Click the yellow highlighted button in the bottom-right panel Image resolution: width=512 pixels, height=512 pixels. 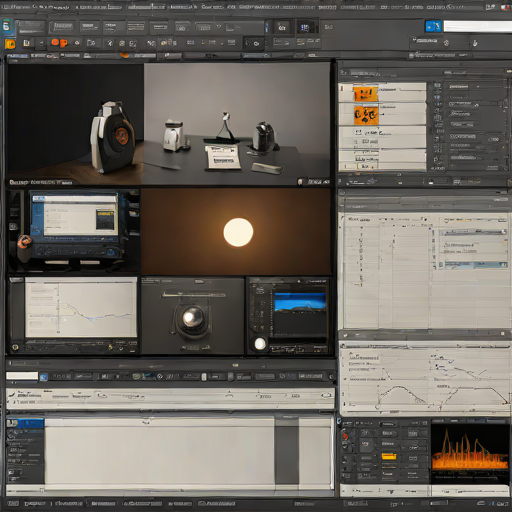point(389,456)
